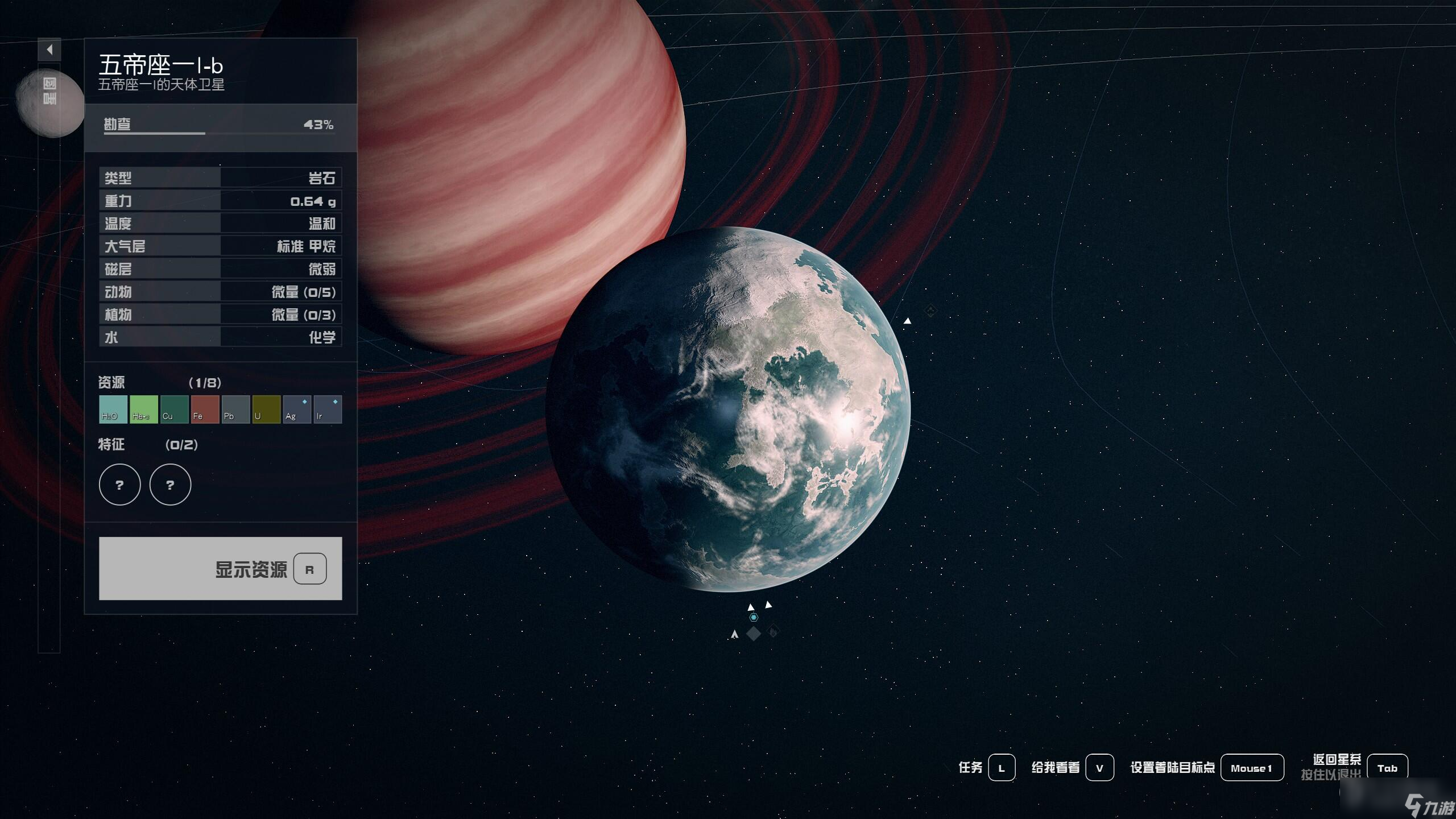Click the ship arrow marker beside grey diamond
This screenshot has height=819, width=1456.
pyautogui.click(x=734, y=634)
